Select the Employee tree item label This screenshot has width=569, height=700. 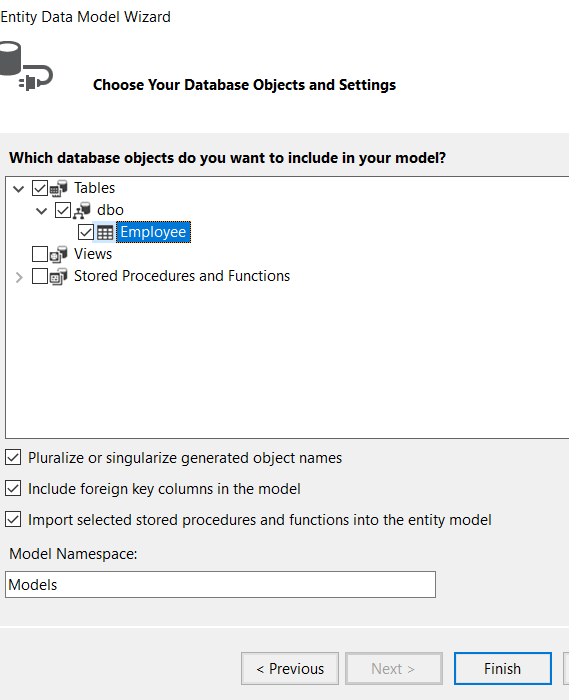(153, 232)
